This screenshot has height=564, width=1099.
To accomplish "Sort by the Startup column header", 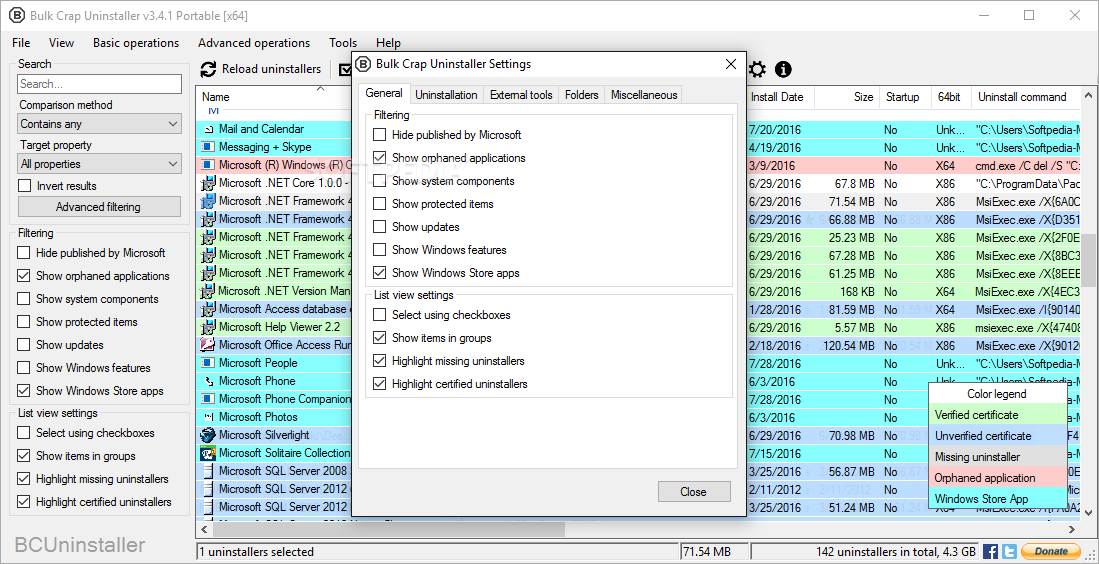I will coord(903,97).
